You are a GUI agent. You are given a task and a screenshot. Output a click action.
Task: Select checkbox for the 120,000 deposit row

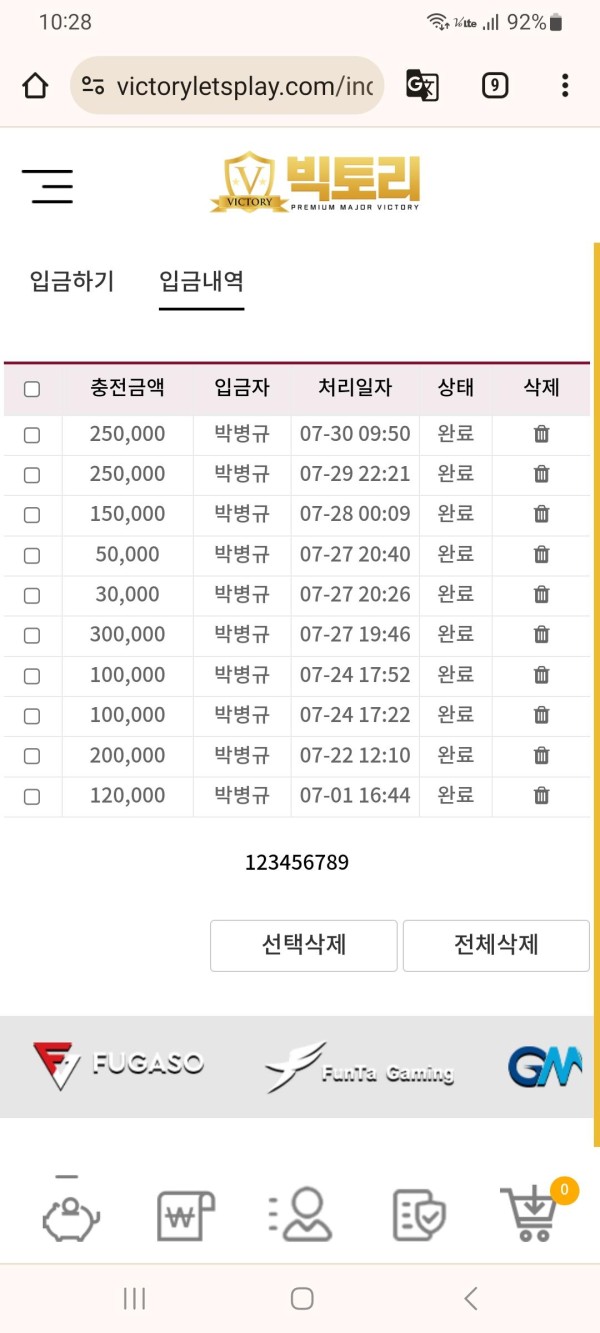point(32,796)
